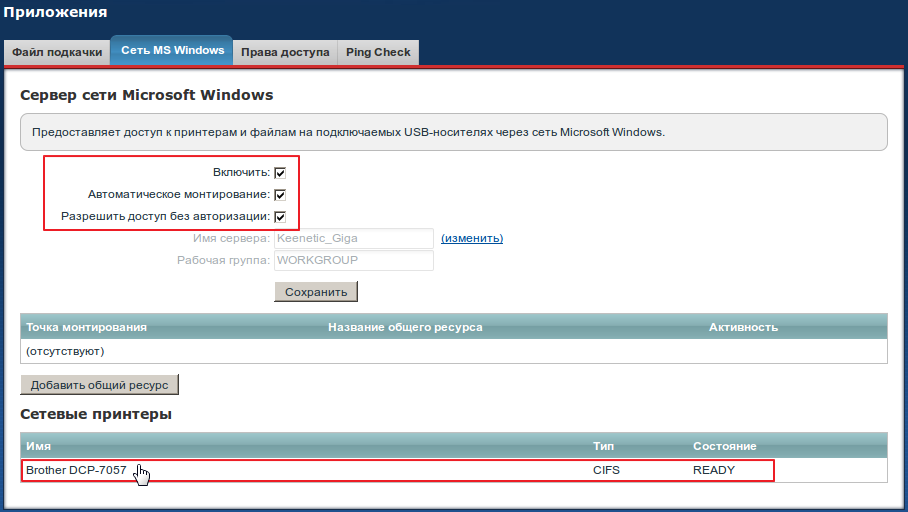Image resolution: width=908 pixels, height=512 pixels.
Task: Click the Название общего ресурса column header
Action: coord(405,327)
